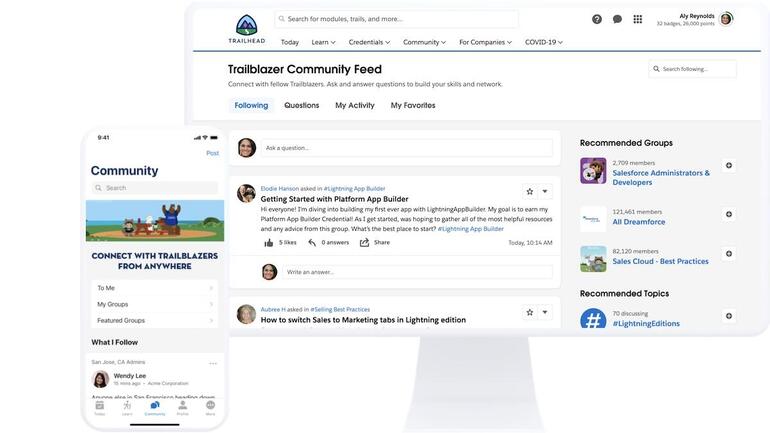Click the #LightningEditions hashtag icon
This screenshot has width=770, height=433.
click(x=593, y=319)
